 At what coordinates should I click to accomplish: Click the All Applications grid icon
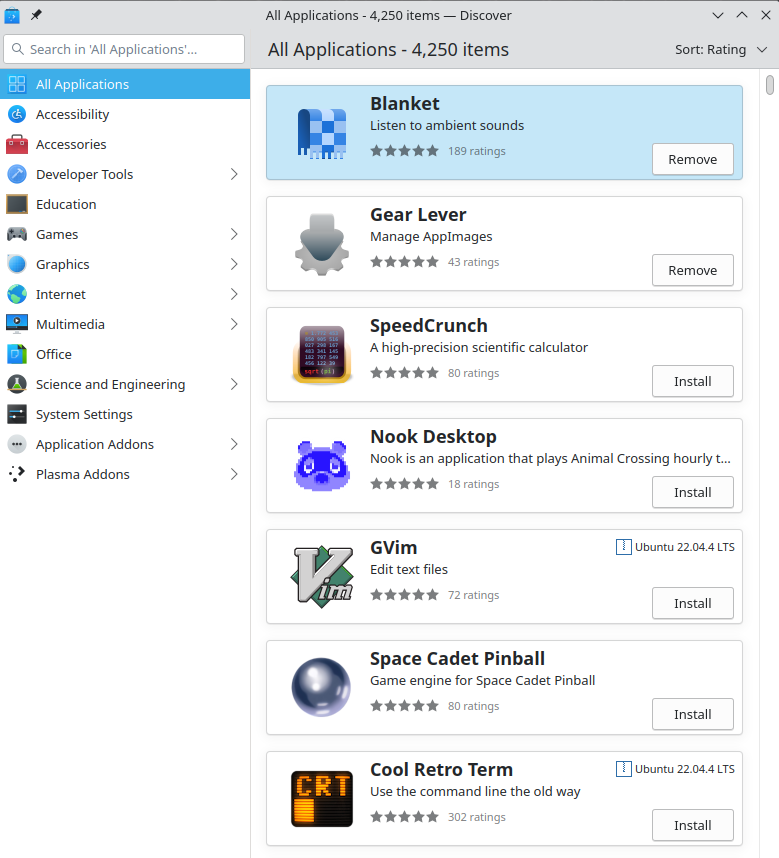[x=17, y=84]
